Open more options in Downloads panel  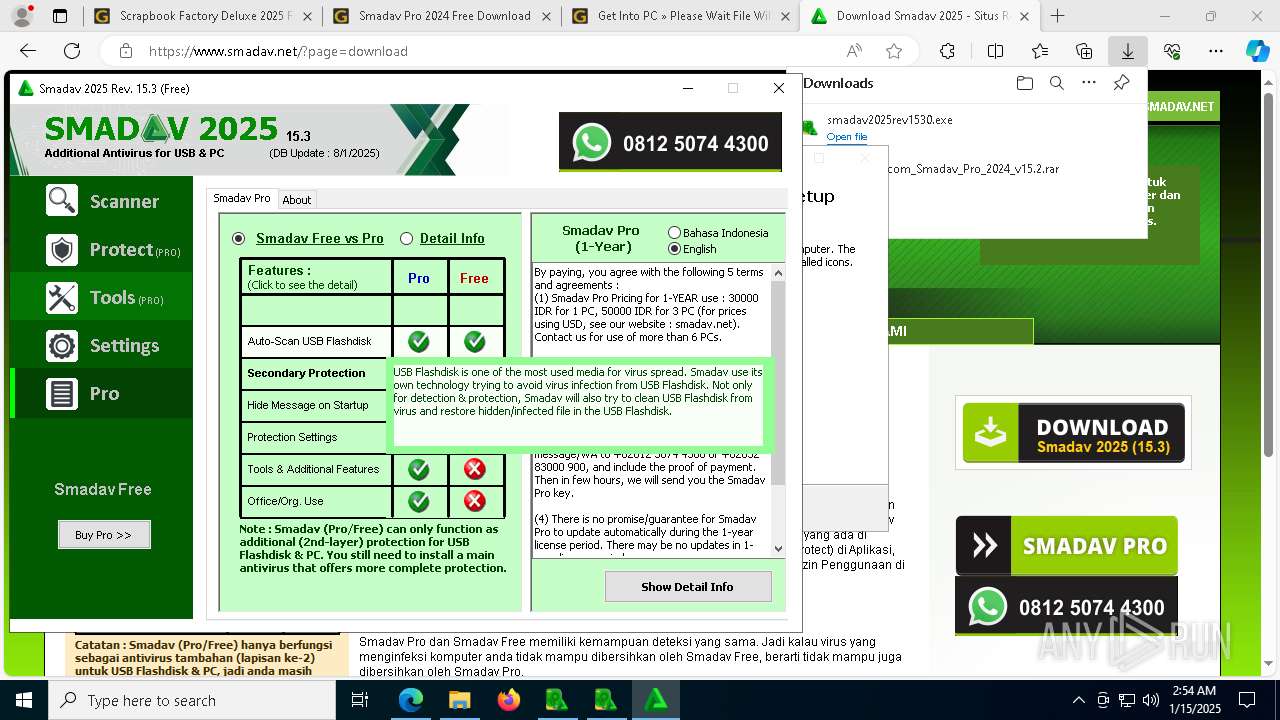pyautogui.click(x=1089, y=83)
